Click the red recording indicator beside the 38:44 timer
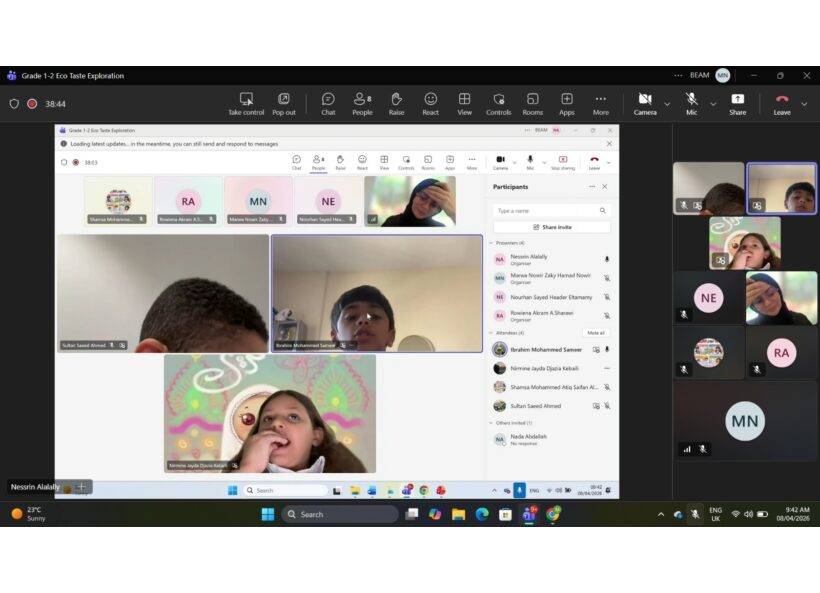This screenshot has height=593, width=820. [32, 103]
